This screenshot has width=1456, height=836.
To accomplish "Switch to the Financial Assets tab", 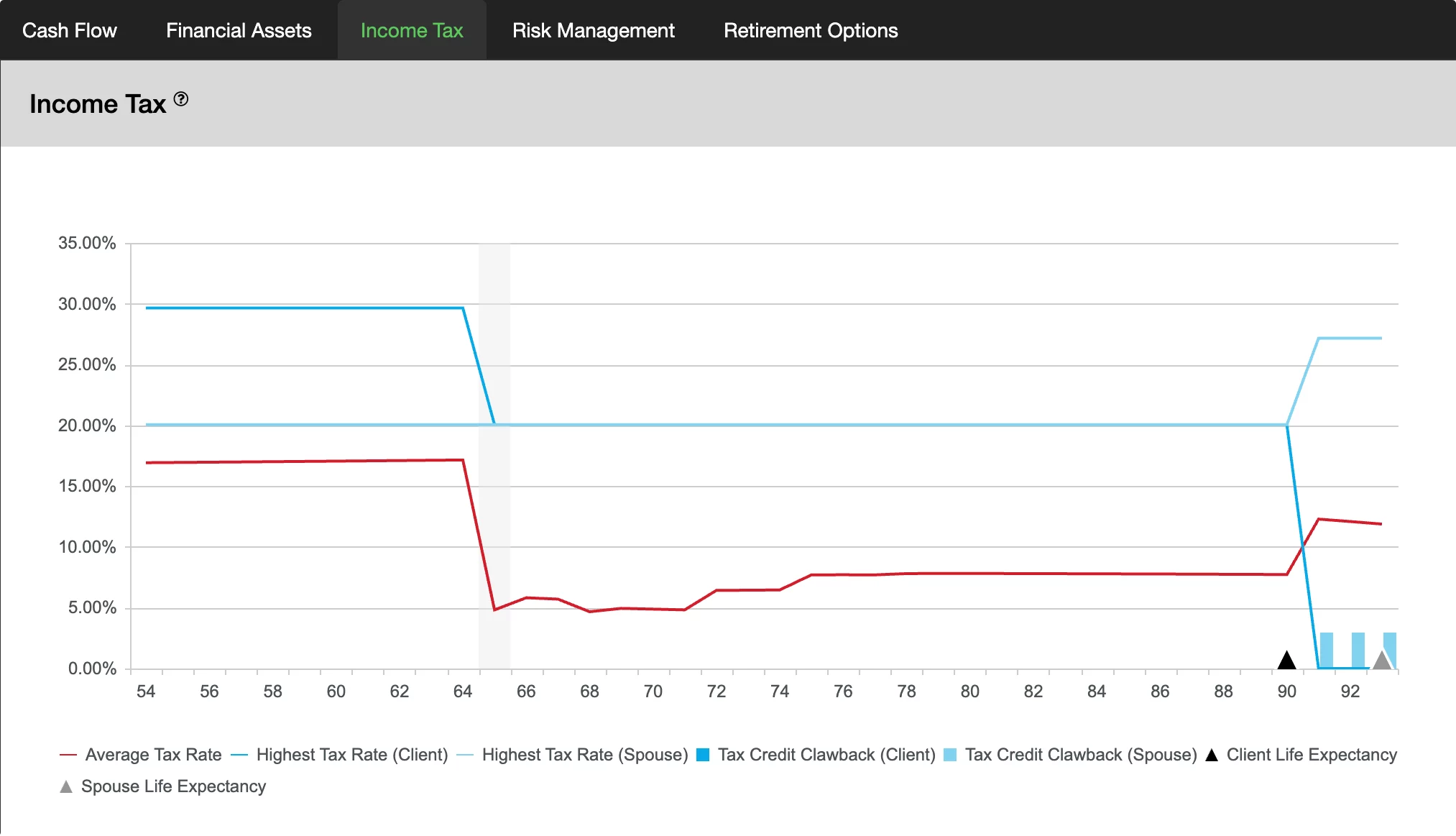I will [x=239, y=30].
